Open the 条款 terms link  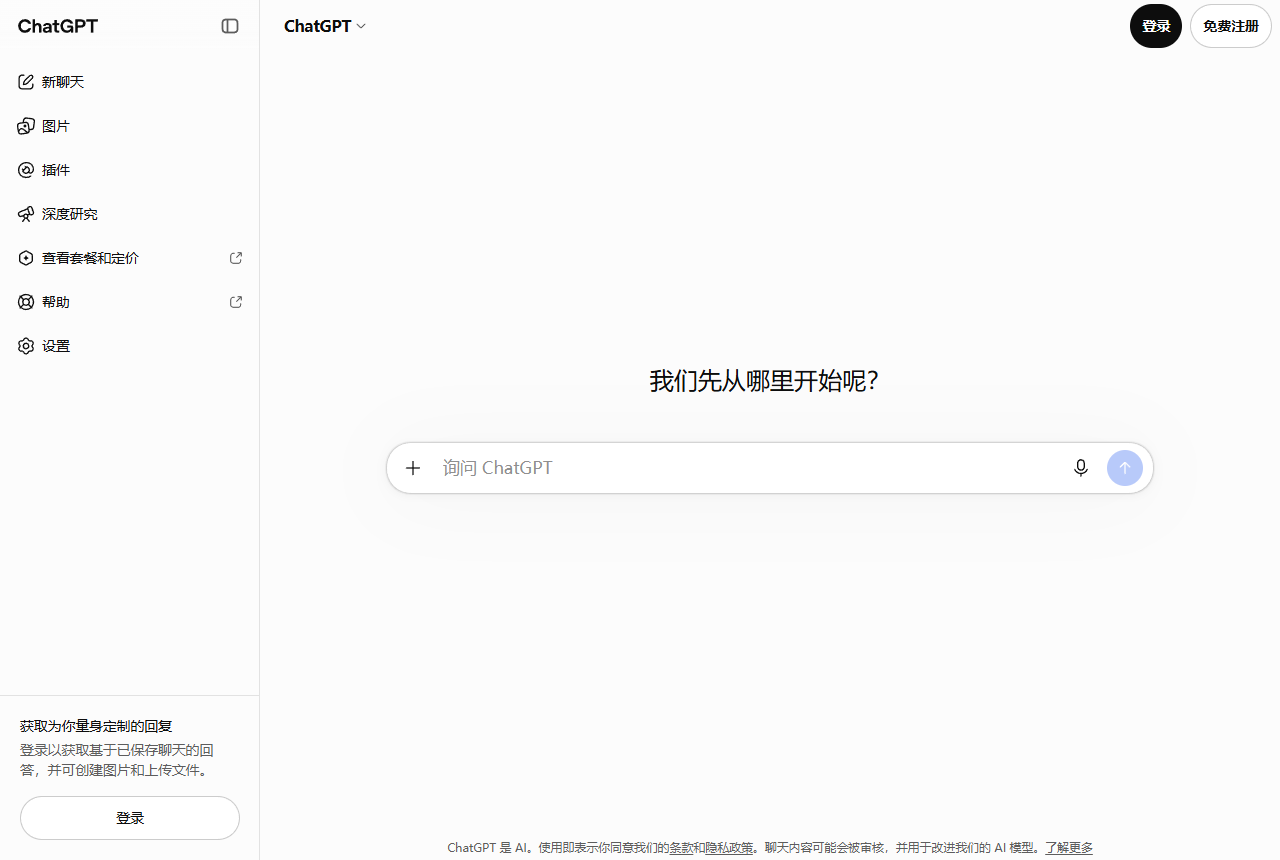tap(681, 848)
